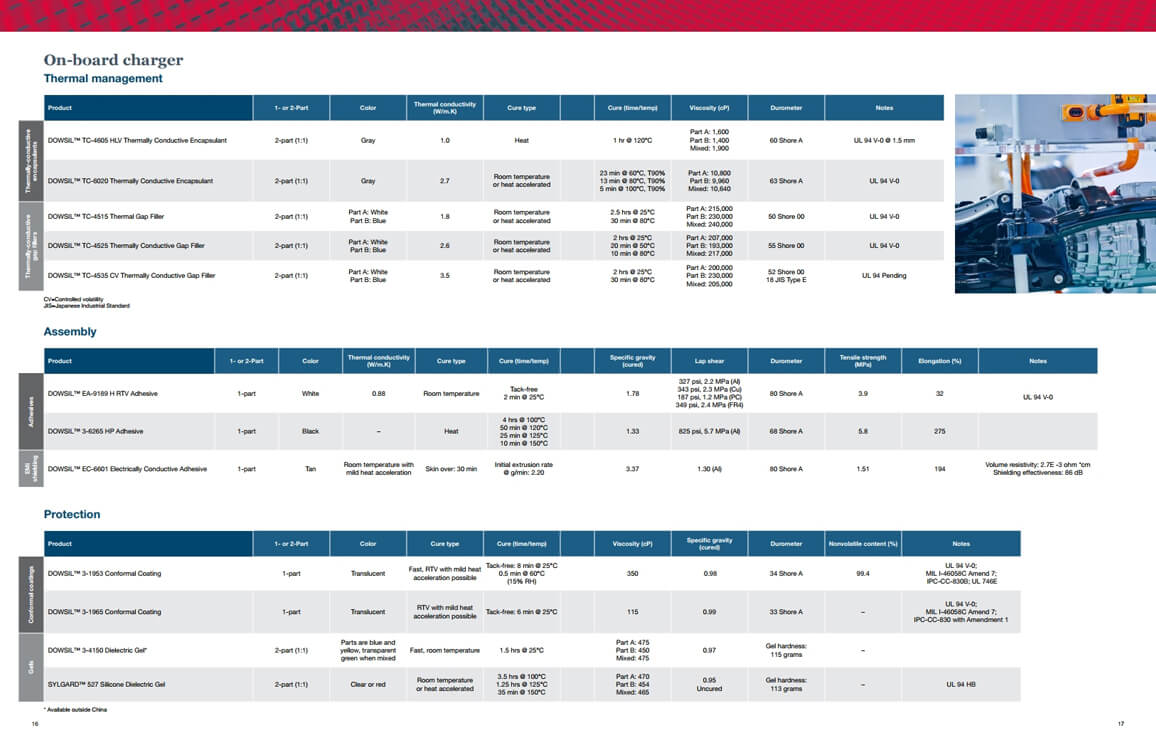The height and width of the screenshot is (743, 1156).
Task: Click the DOWSIL TC-4535 CV Thermally Conductive Gap Filler name
Action: [131, 276]
